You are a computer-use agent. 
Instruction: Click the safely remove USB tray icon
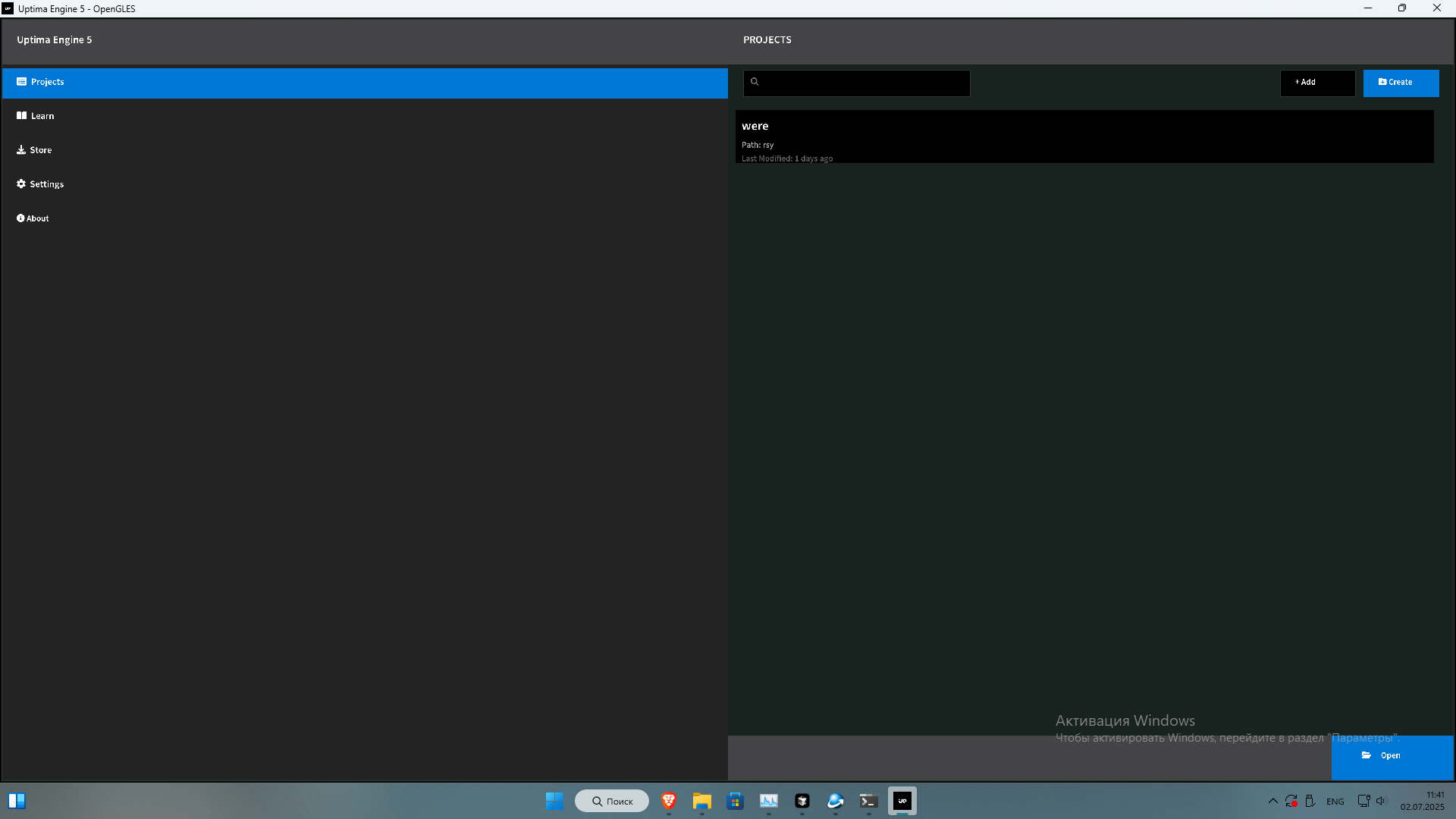[1310, 801]
